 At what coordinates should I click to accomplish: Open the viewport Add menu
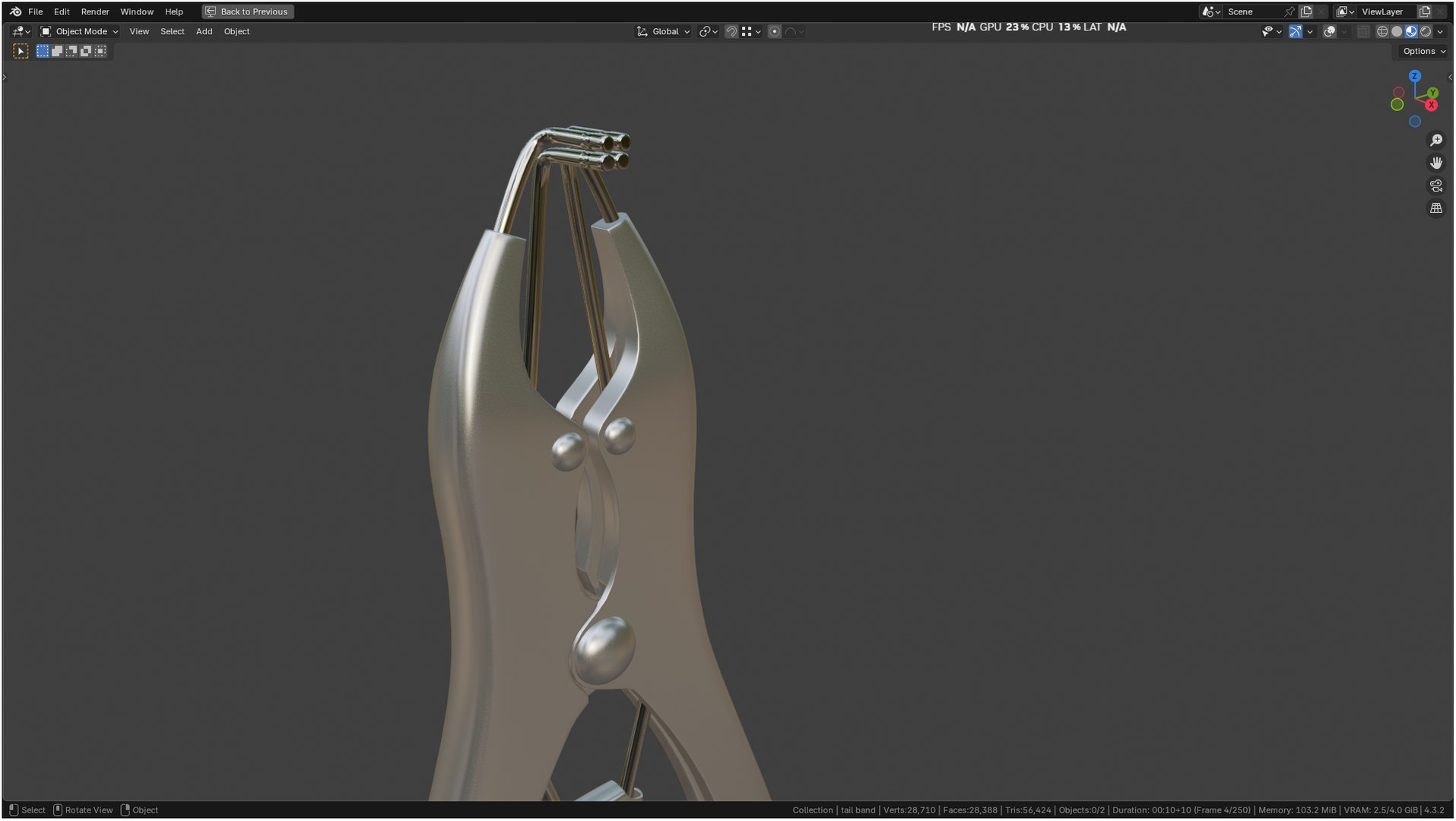tap(204, 31)
